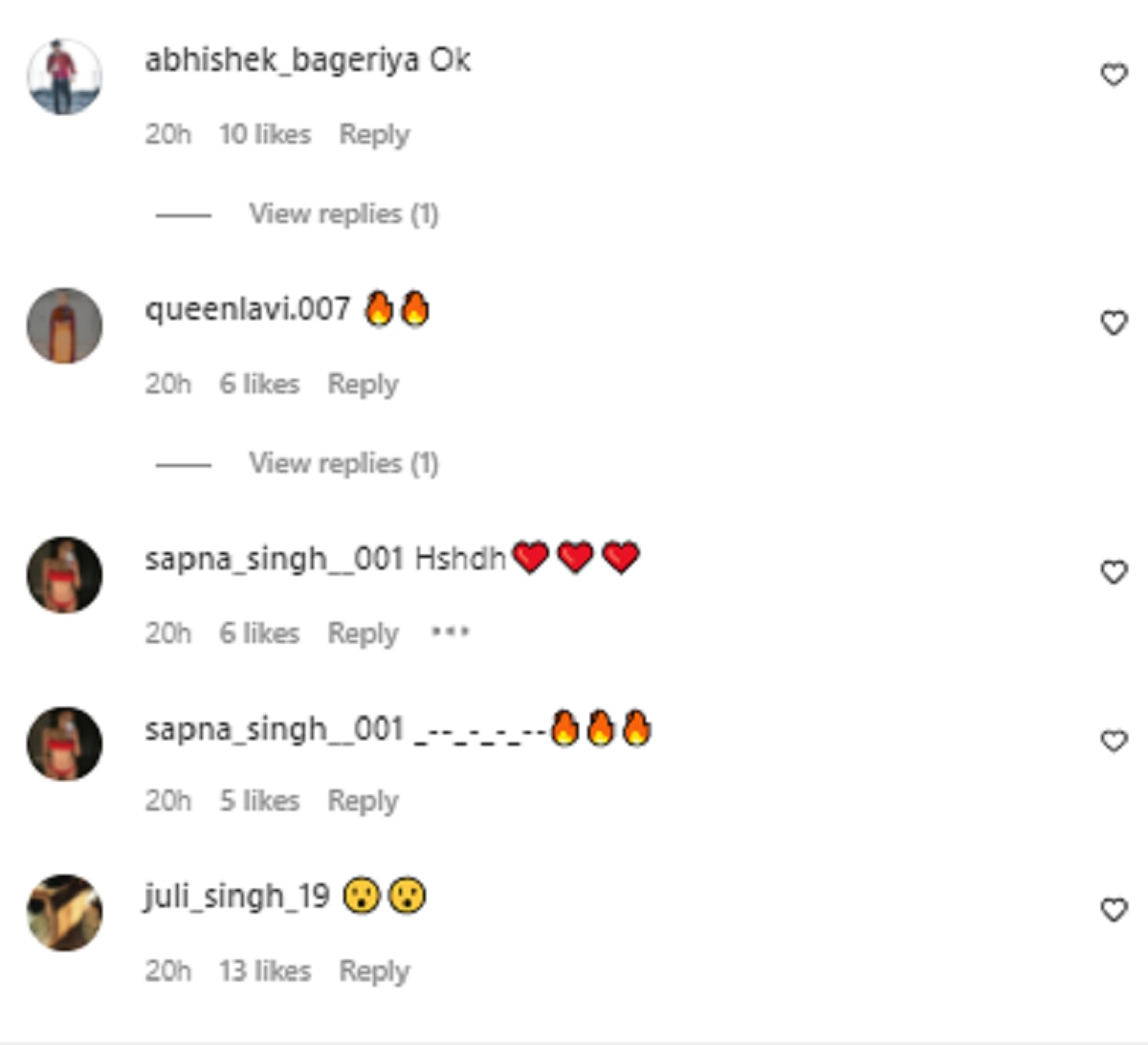The width and height of the screenshot is (1148, 1045).
Task: Show 5 likes on sapna_singh__001's fire comment
Action: pyautogui.click(x=259, y=800)
